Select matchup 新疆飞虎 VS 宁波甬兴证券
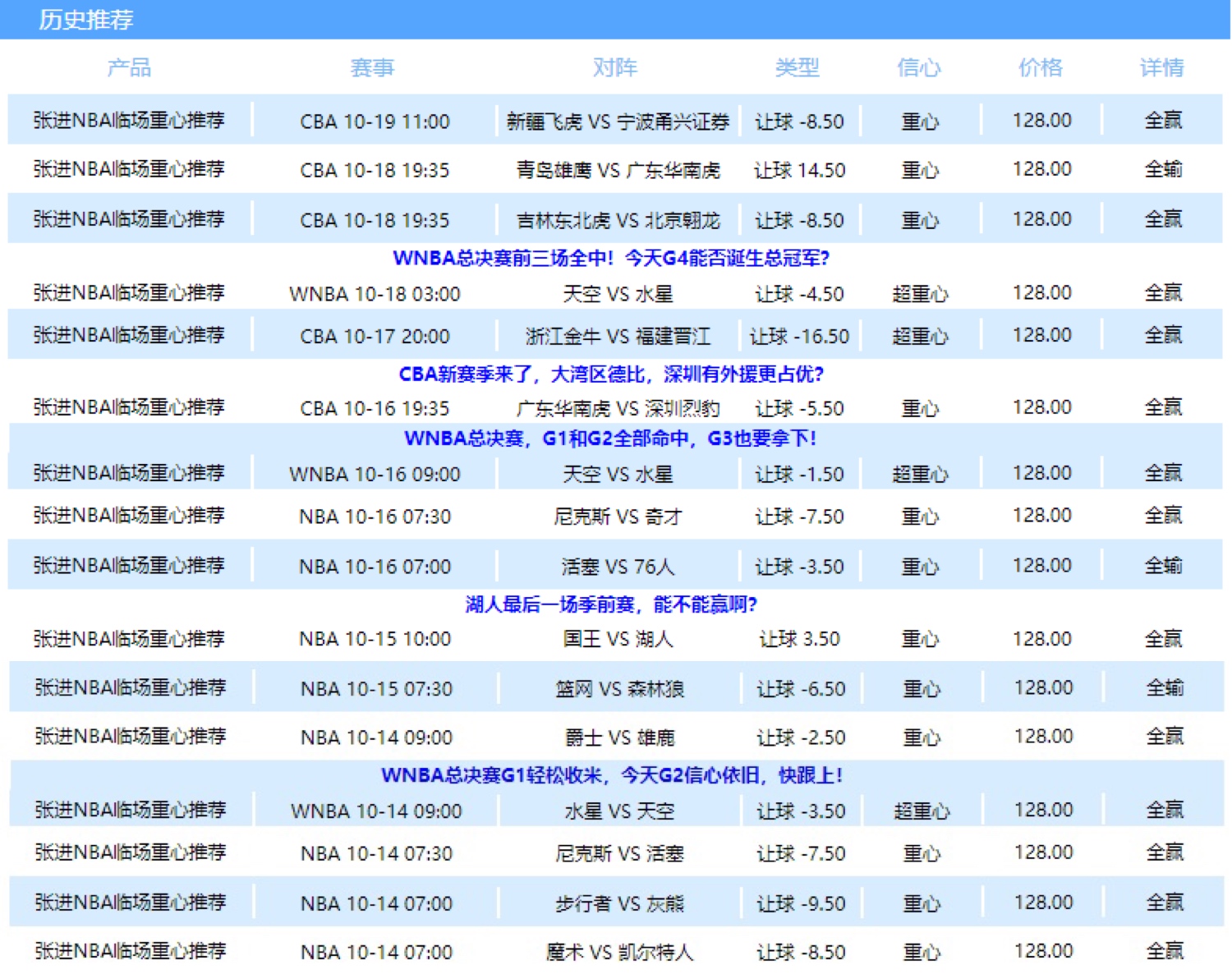 tap(618, 122)
